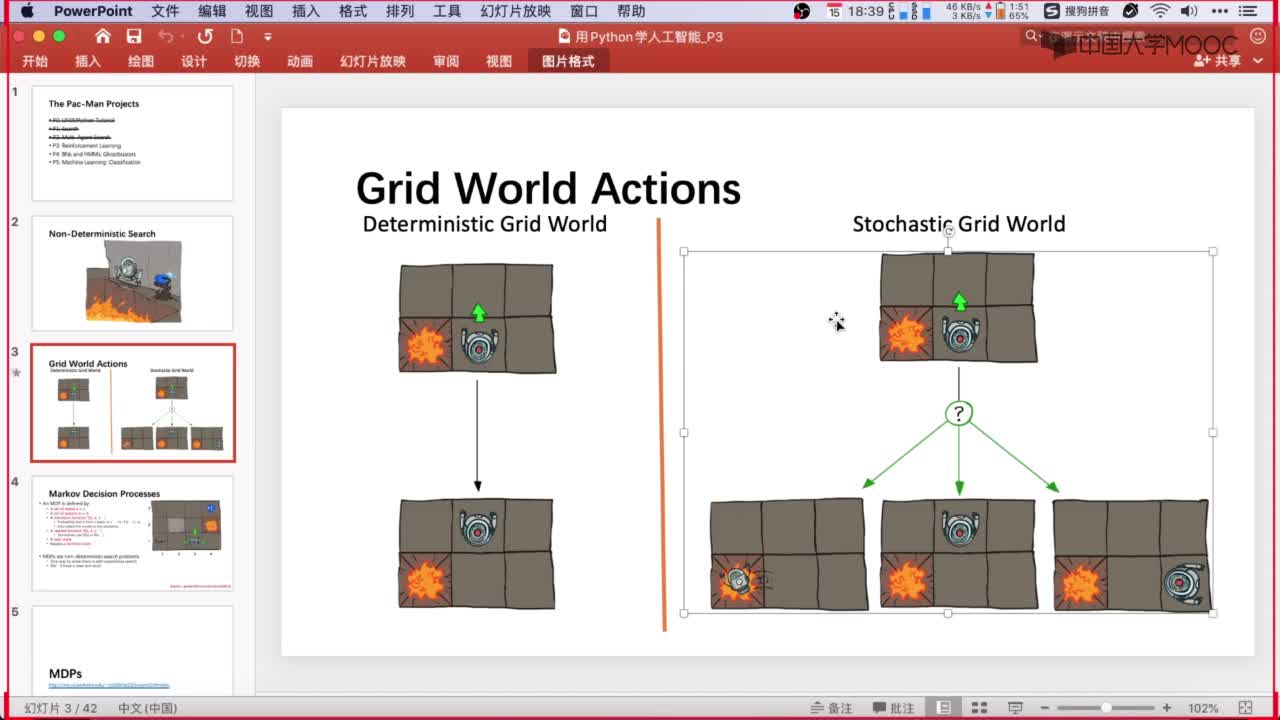The height and width of the screenshot is (720, 1280).
Task: Switch to the 设计 ribbon tab
Action: click(194, 61)
